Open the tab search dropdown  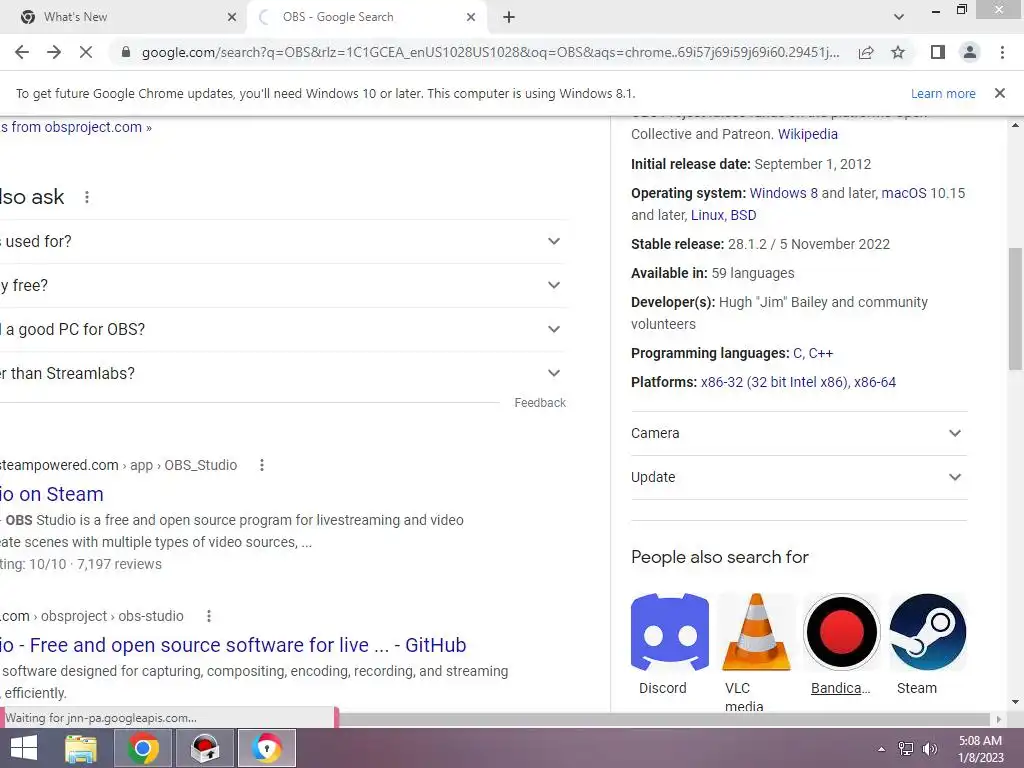[x=899, y=17]
